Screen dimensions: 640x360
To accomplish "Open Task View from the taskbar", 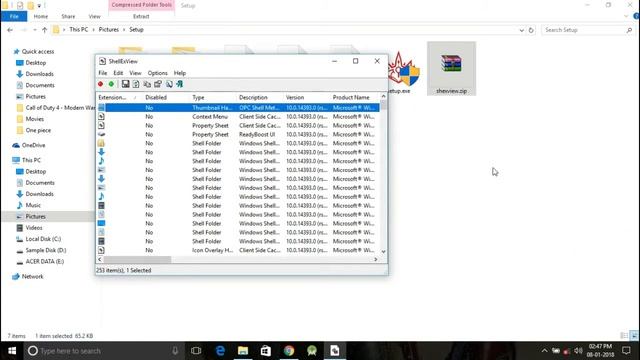I will click(x=196, y=351).
